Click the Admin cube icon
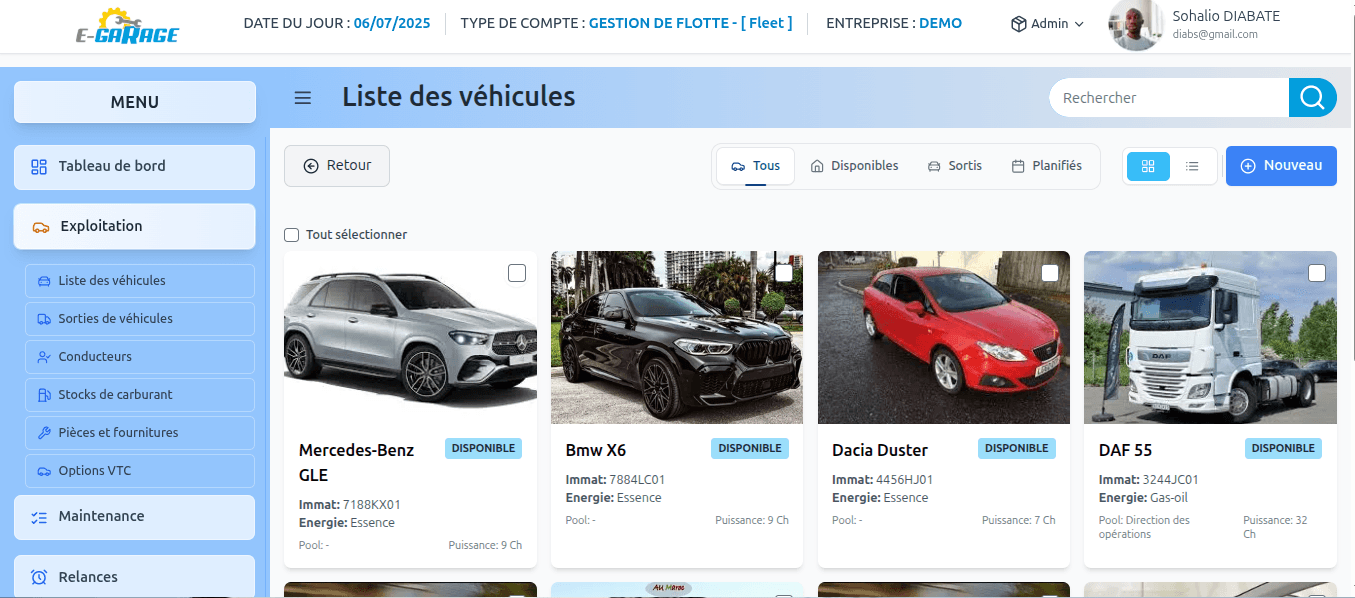This screenshot has width=1355, height=598. click(1018, 24)
